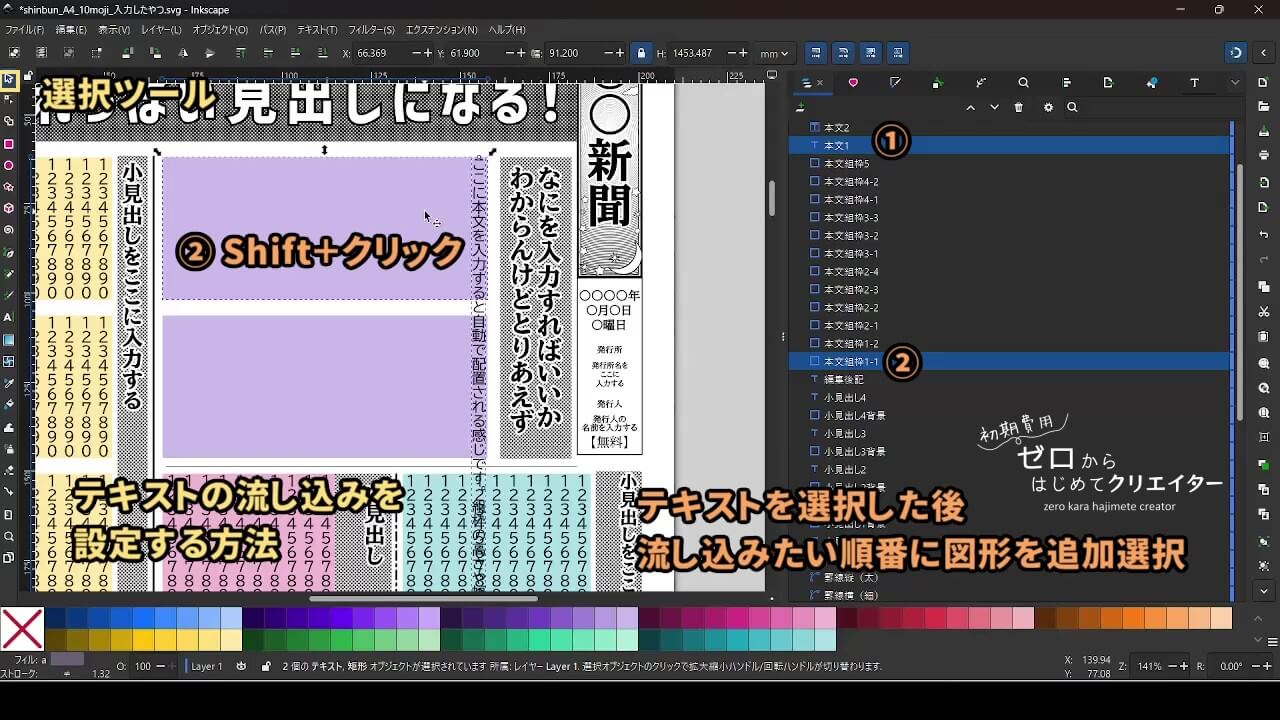Toggle the Layer 1 lock in the status bar
Image resolution: width=1280 pixels, height=720 pixels.
click(266, 666)
